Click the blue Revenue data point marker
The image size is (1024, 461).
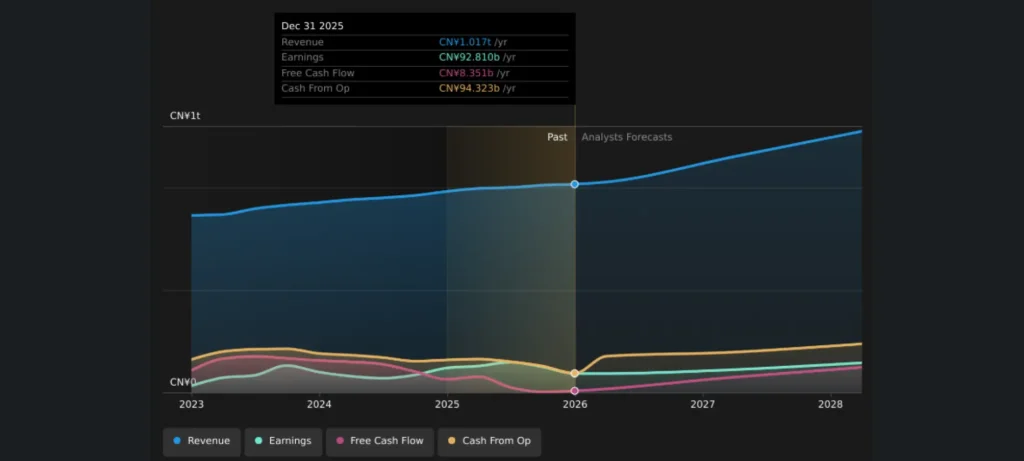(x=574, y=184)
